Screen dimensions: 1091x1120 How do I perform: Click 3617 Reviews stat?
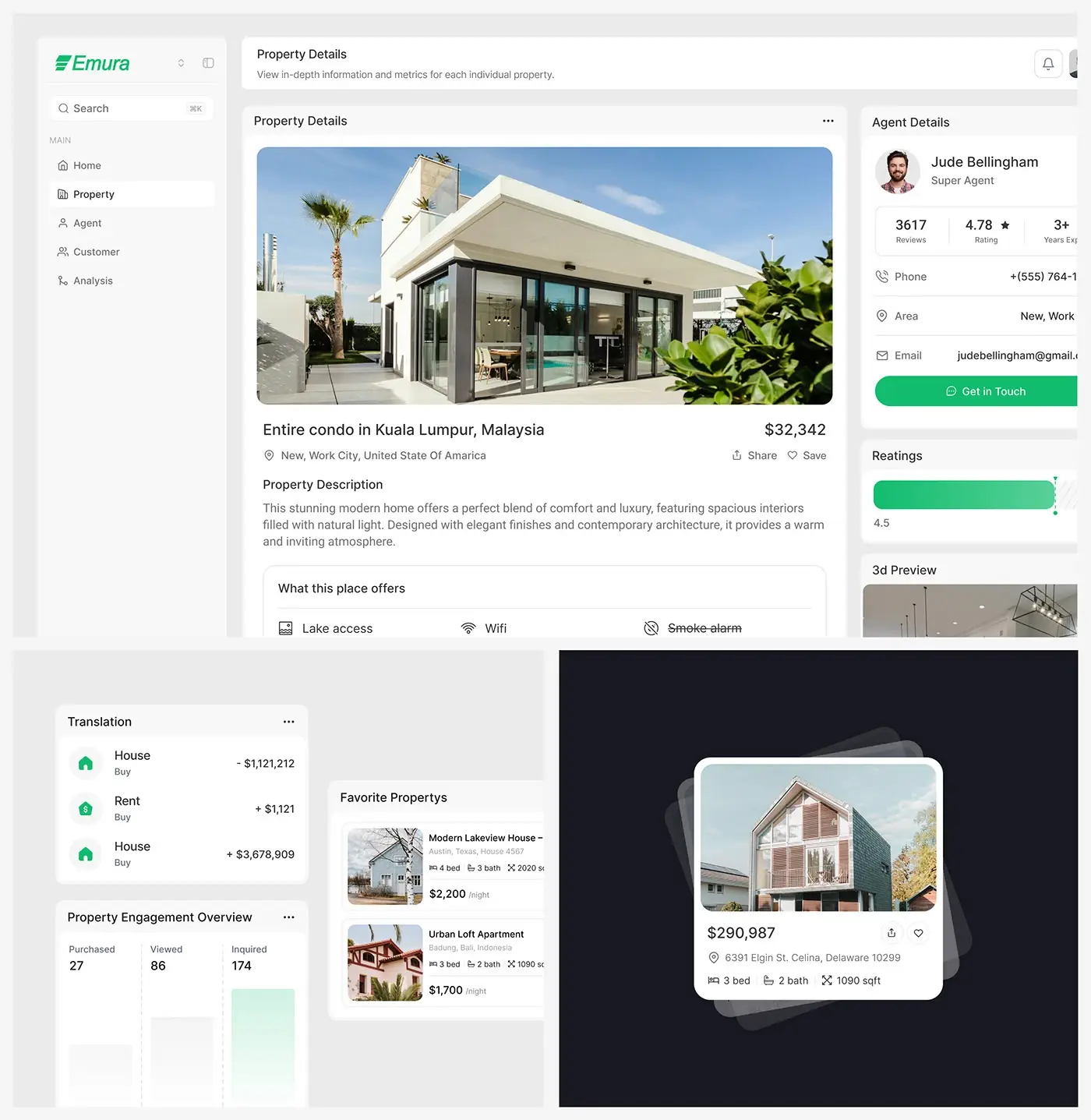[x=911, y=231]
